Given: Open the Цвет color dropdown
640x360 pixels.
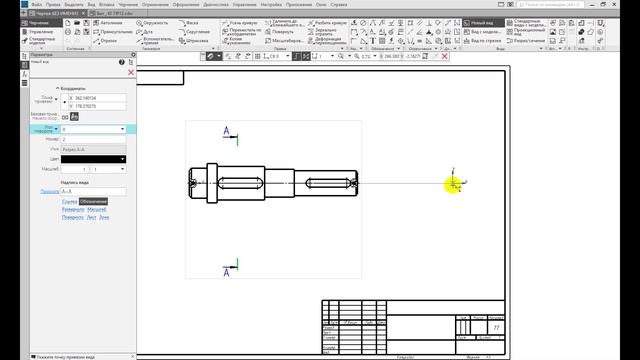Looking at the screenshot, I should tap(122, 159).
